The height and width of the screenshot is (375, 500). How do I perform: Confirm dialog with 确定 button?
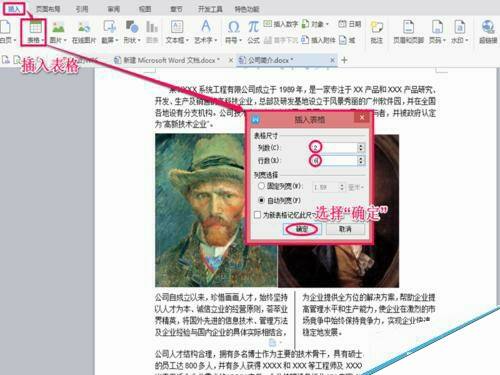tap(302, 229)
